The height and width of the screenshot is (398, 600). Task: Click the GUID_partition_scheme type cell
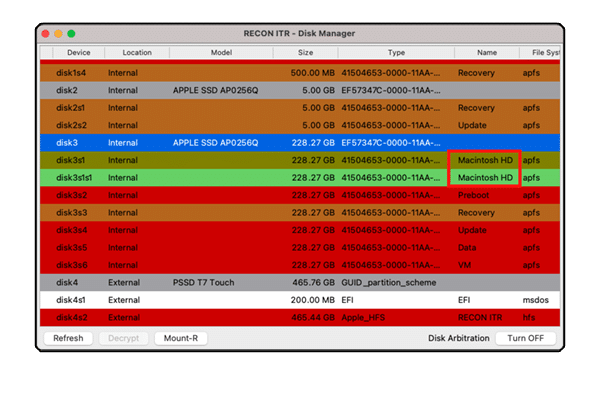coord(388,282)
